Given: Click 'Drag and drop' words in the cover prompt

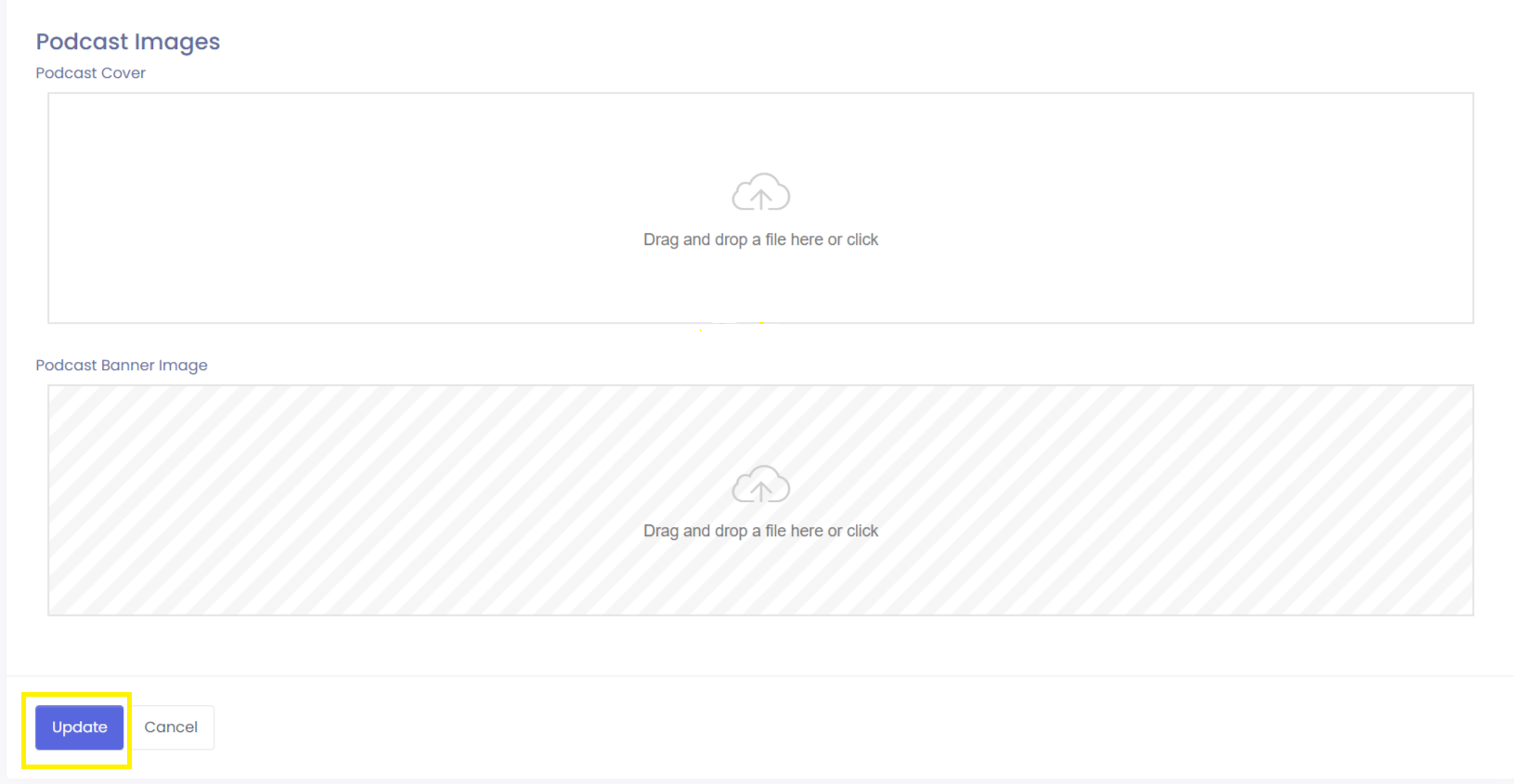Looking at the screenshot, I should 695,239.
